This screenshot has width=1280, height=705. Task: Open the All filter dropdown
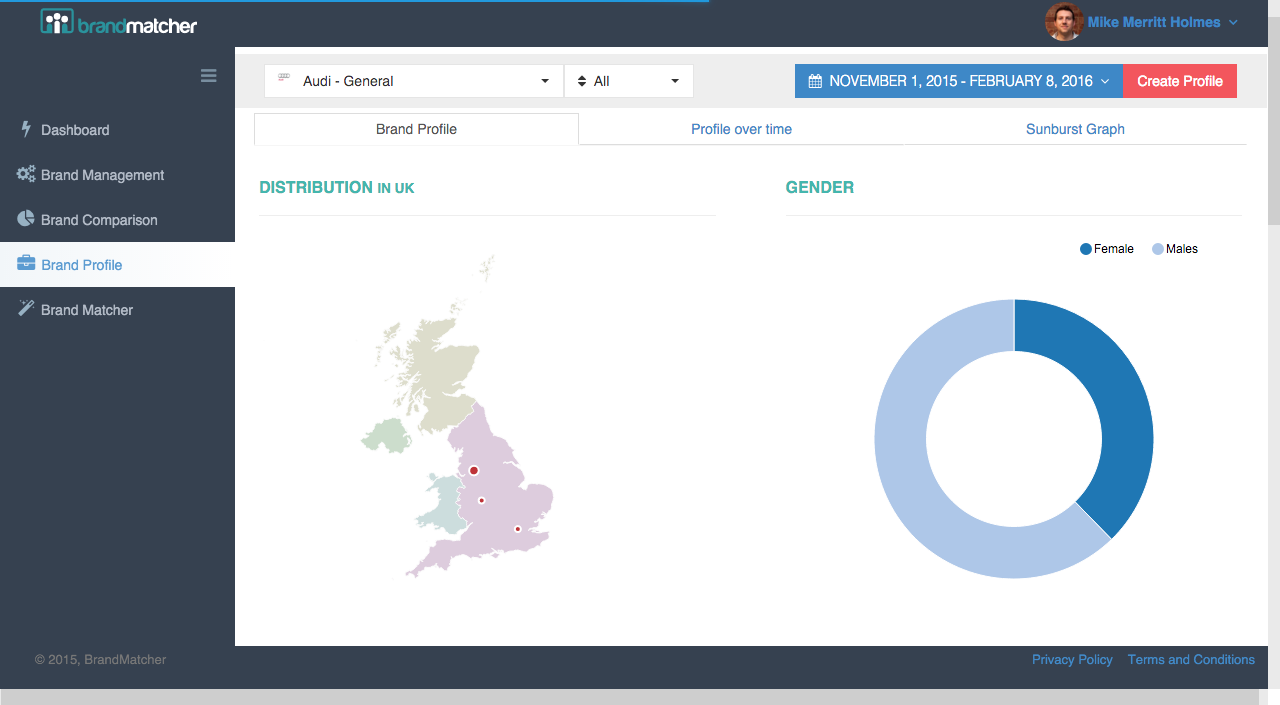point(629,81)
